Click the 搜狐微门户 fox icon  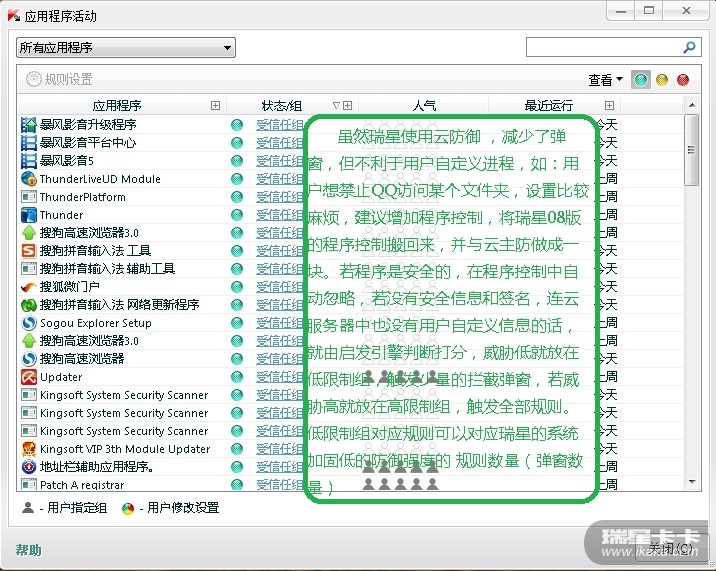pyautogui.click(x=28, y=287)
